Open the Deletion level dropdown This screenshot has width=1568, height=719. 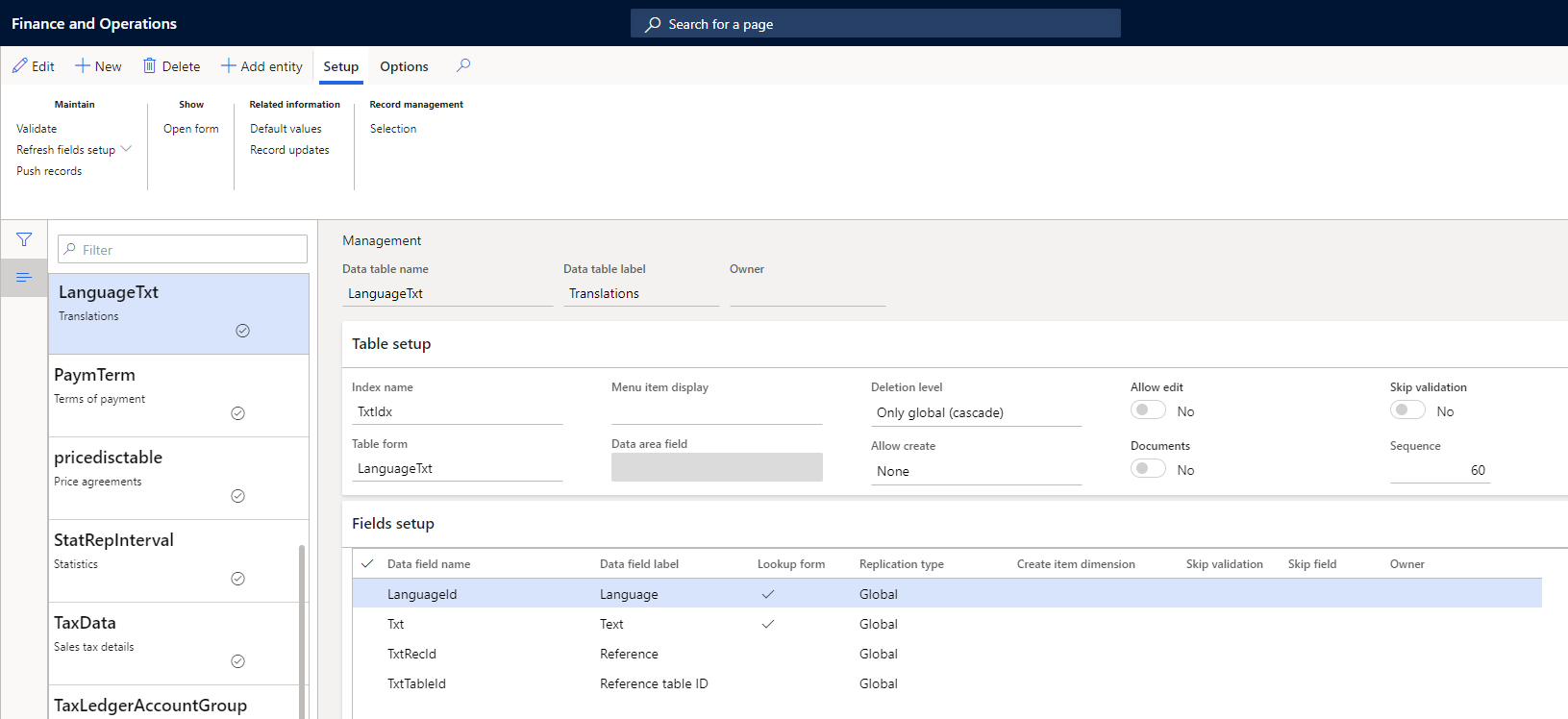[x=976, y=412]
